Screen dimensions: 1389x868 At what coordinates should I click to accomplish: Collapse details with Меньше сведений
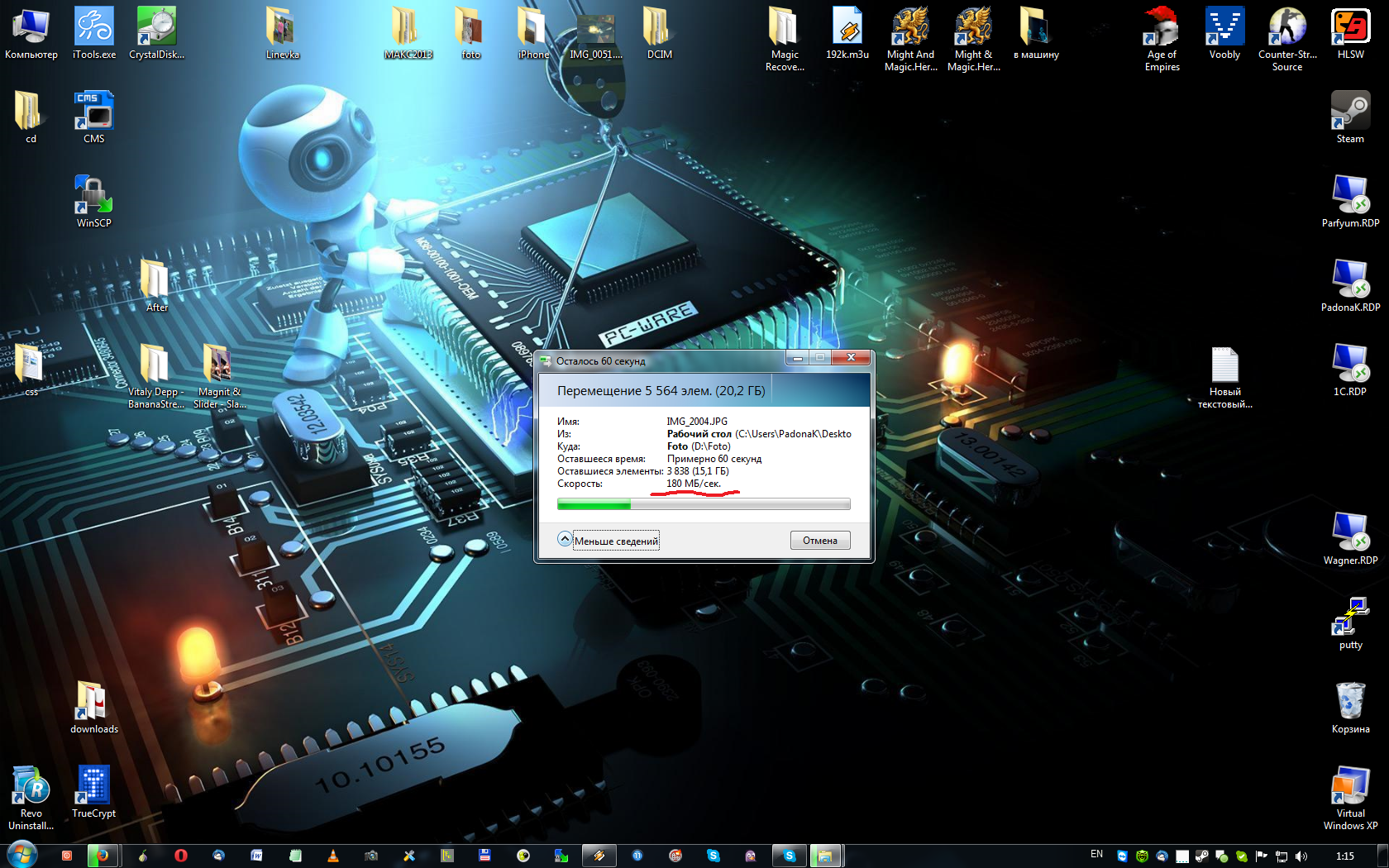tap(609, 541)
